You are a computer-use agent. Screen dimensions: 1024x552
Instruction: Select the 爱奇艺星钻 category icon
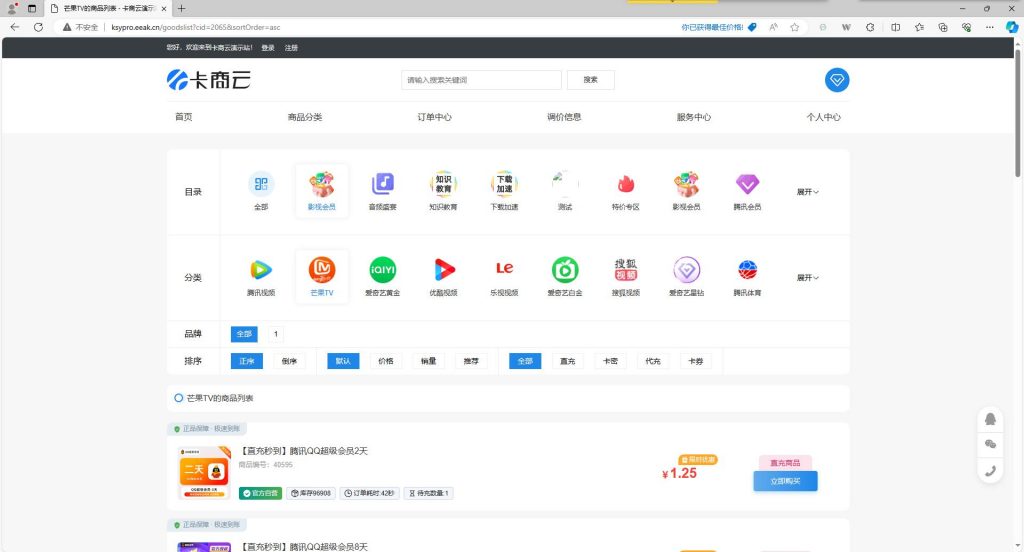point(686,270)
